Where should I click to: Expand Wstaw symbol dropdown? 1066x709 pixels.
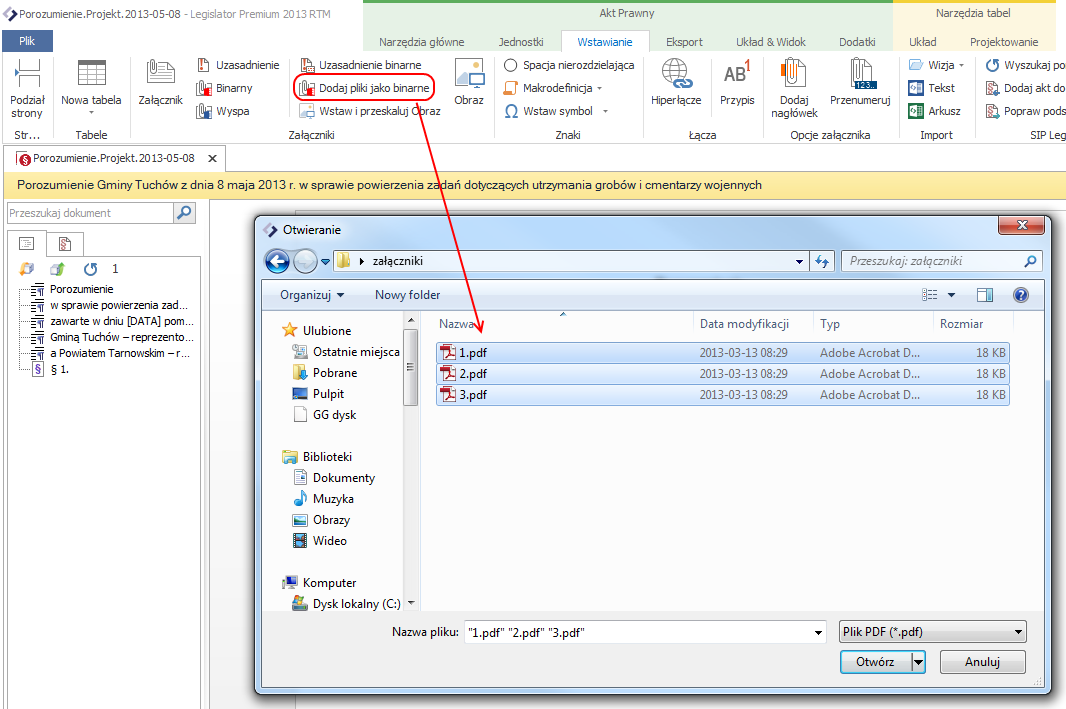(605, 111)
